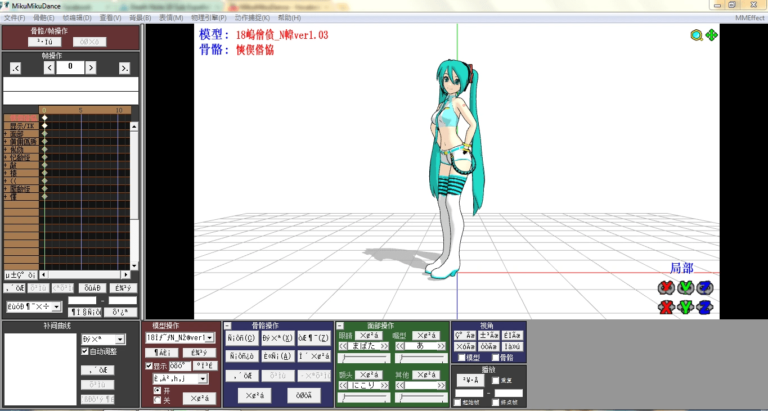Toggle 显示 checkbox in model panel
The width and height of the screenshot is (768, 411).
149,366
